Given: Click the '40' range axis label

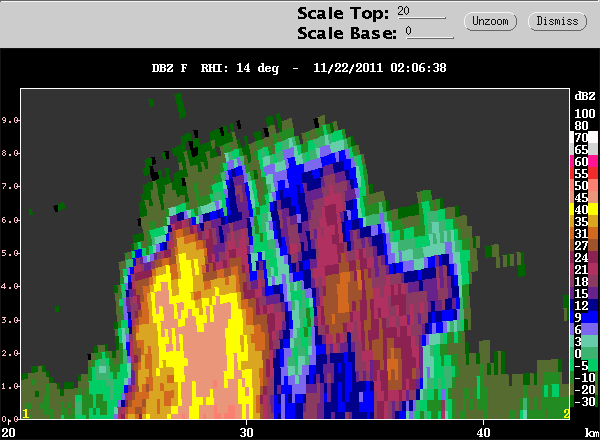Looking at the screenshot, I should click(483, 432).
